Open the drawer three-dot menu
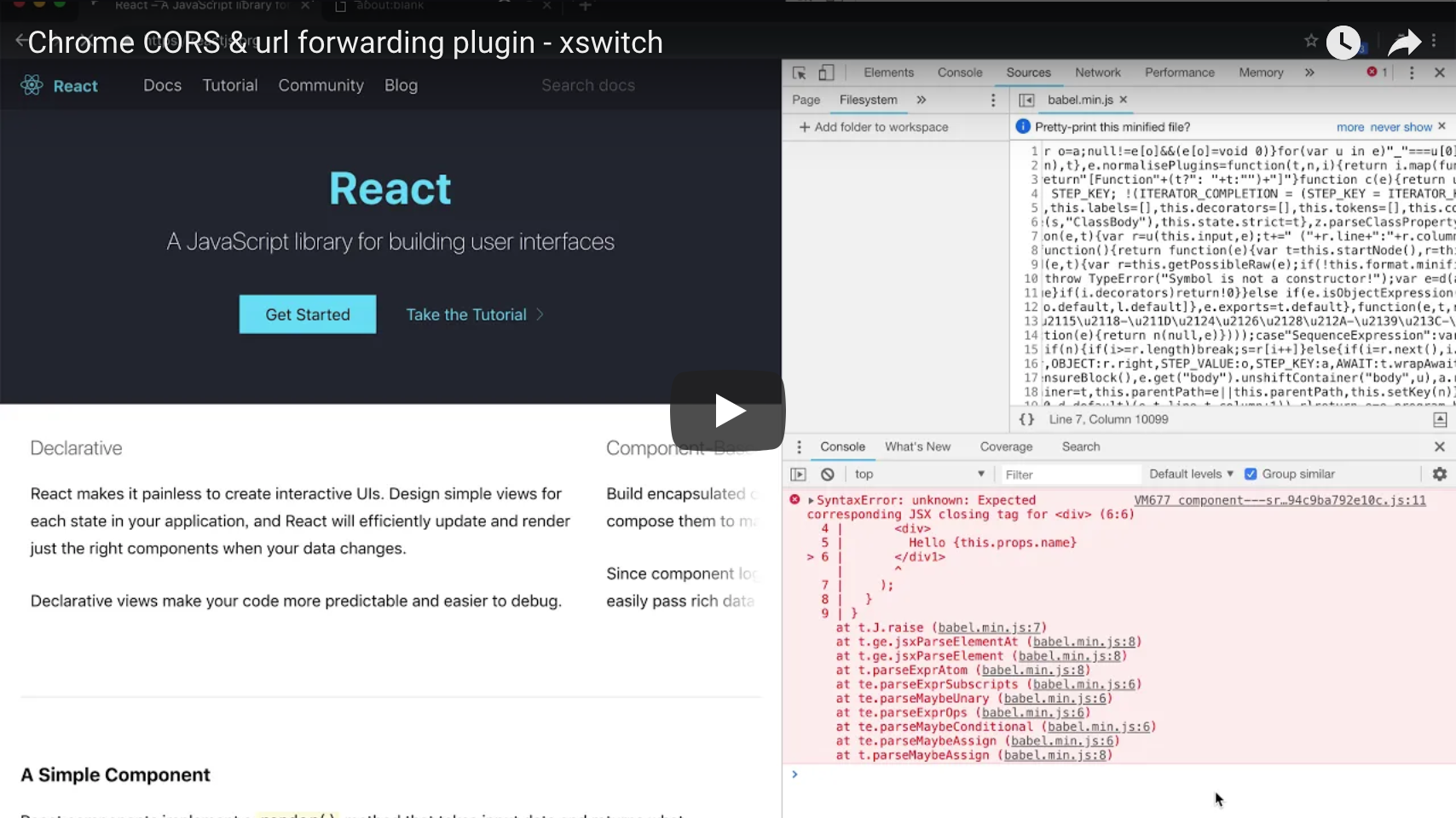Image resolution: width=1456 pixels, height=818 pixels. 799,446
